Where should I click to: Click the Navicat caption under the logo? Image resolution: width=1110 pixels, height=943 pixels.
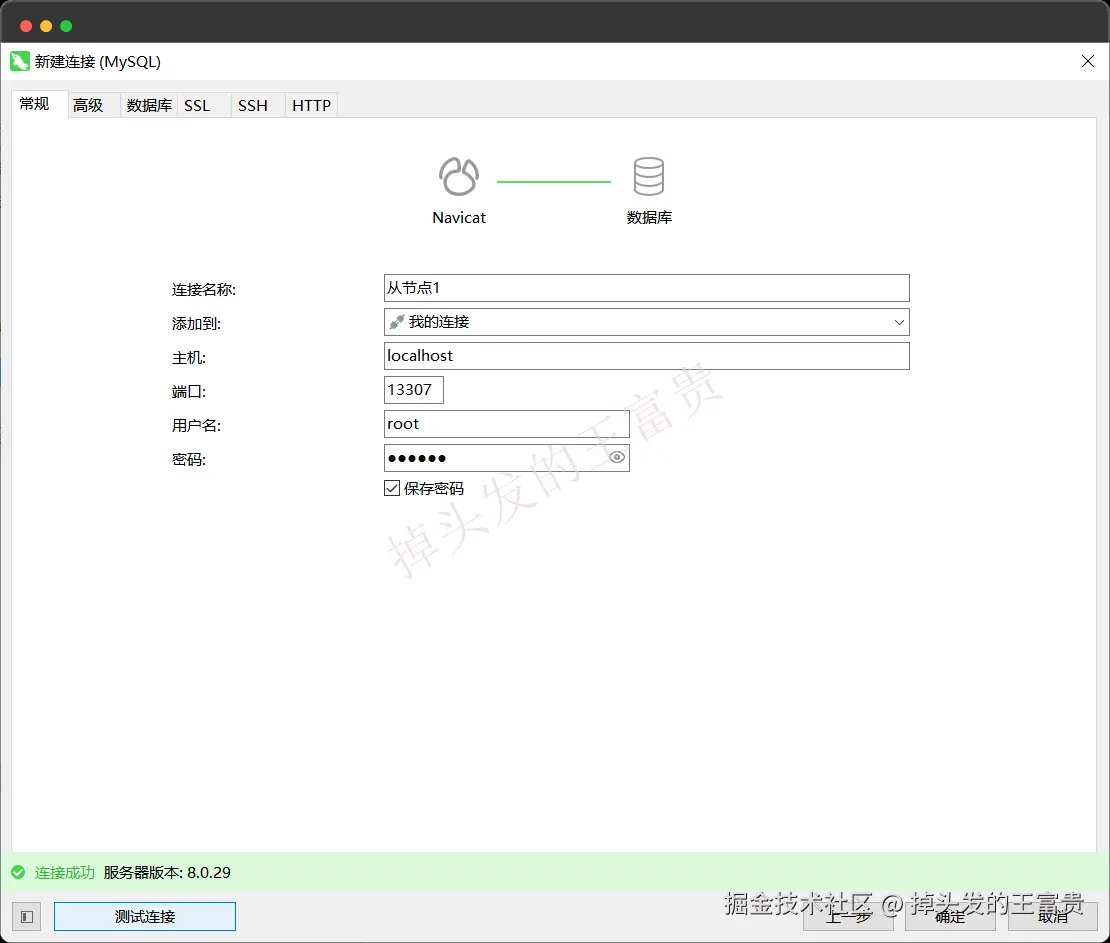coord(459,217)
